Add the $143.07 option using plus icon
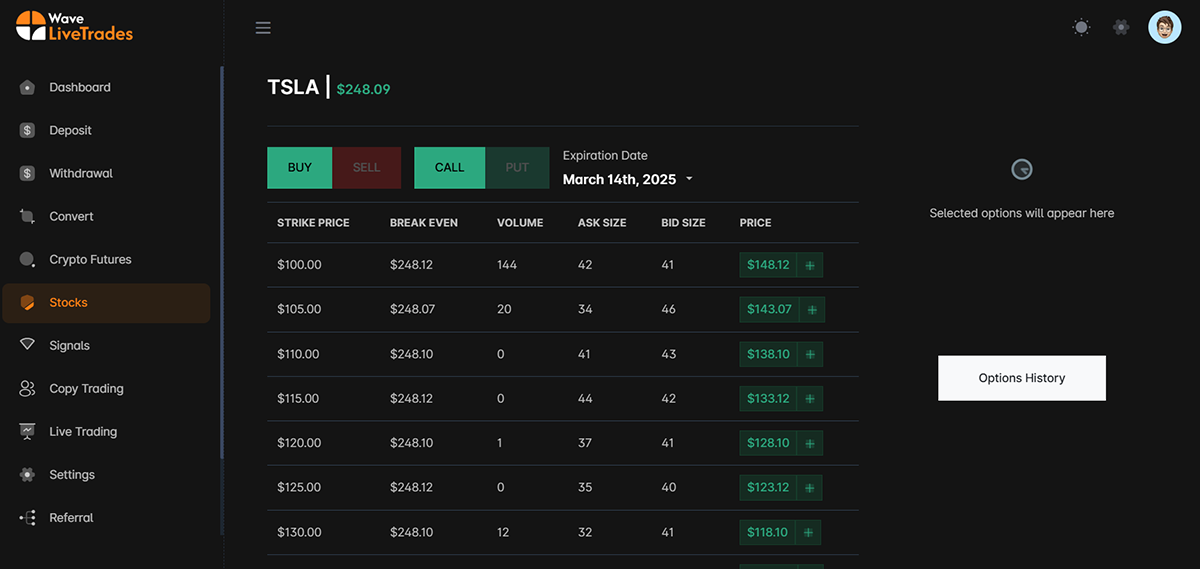 tap(811, 310)
